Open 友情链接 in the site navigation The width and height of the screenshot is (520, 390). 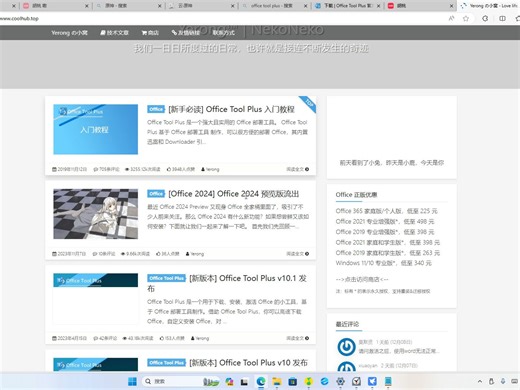(x=186, y=33)
